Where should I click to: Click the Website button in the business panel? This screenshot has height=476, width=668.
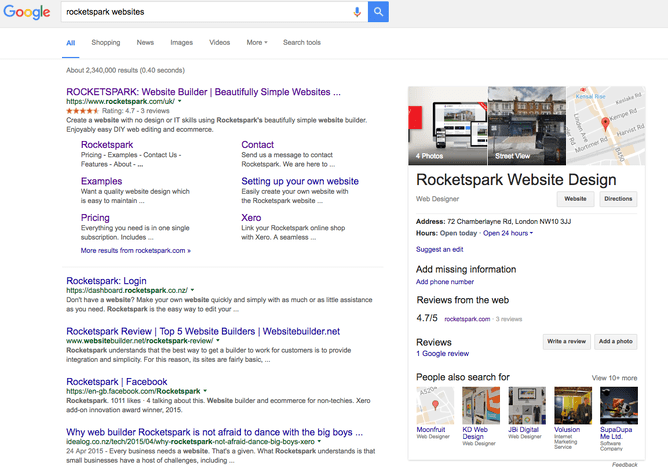coord(576,199)
